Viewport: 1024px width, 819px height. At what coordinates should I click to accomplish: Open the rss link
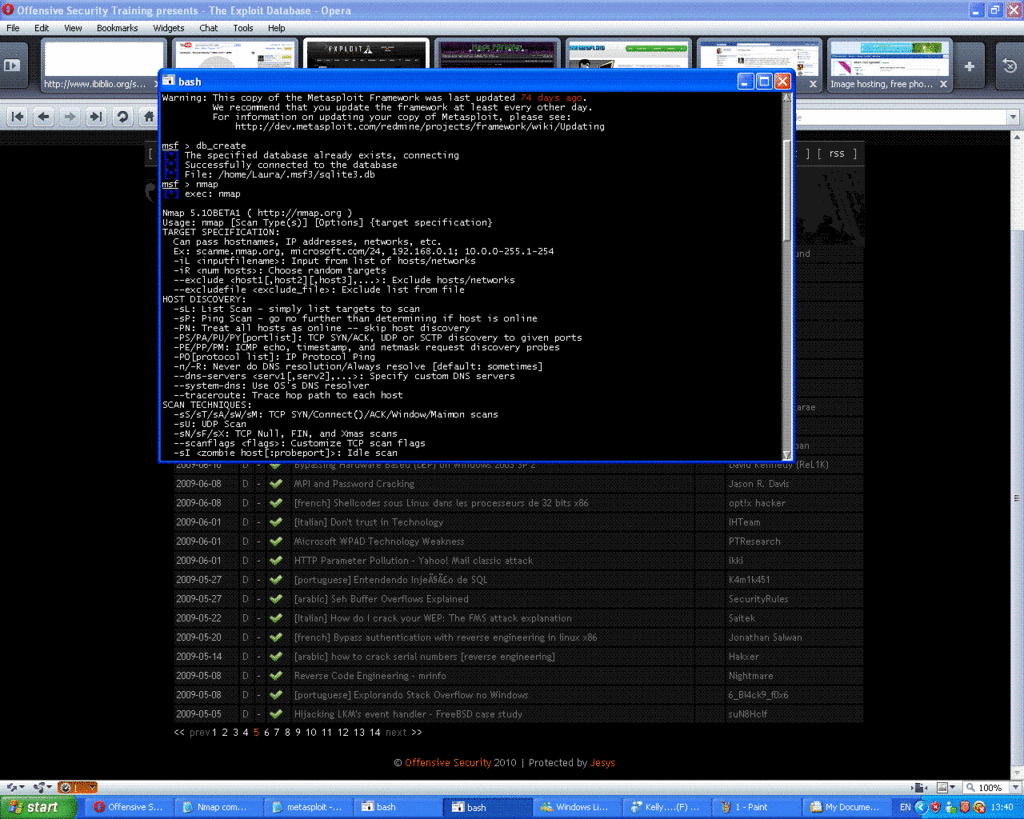pyautogui.click(x=837, y=153)
